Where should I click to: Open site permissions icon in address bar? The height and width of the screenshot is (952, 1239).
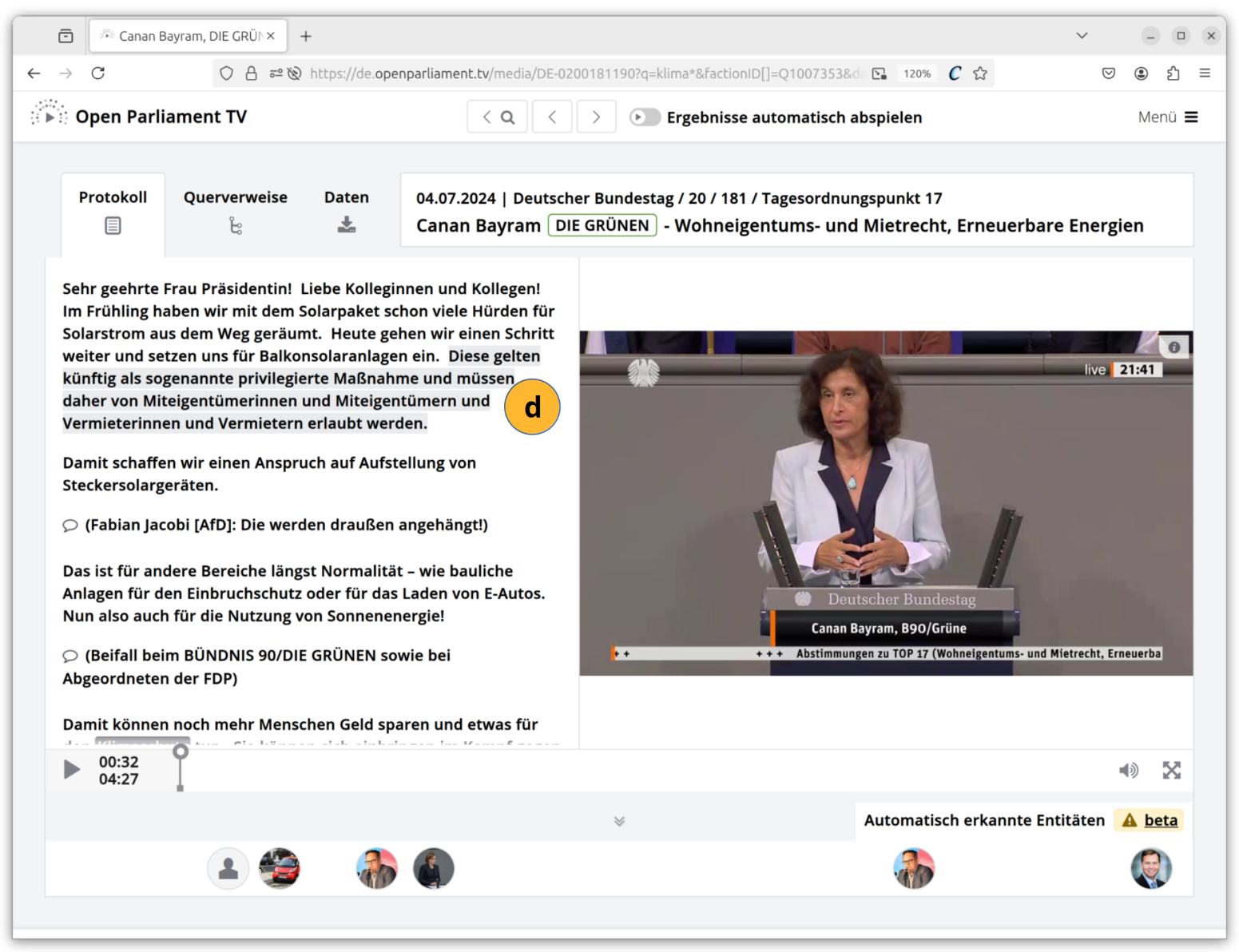coord(276,73)
